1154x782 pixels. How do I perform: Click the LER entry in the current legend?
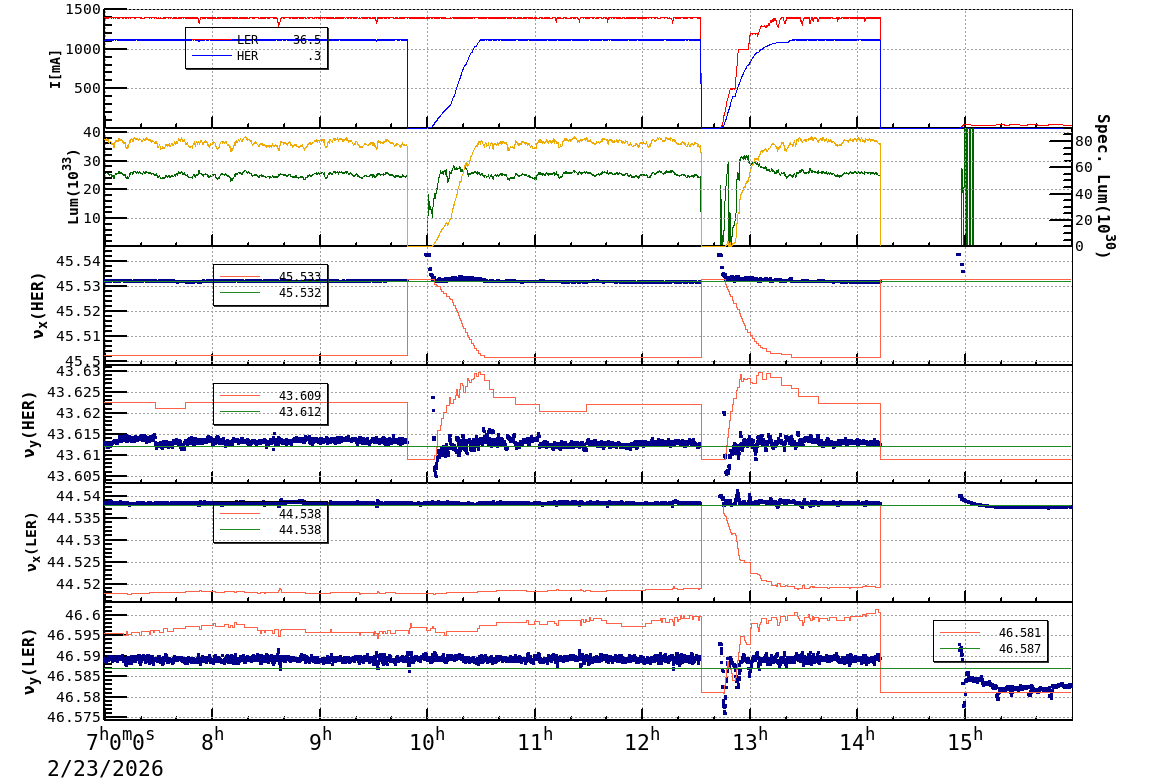click(247, 40)
